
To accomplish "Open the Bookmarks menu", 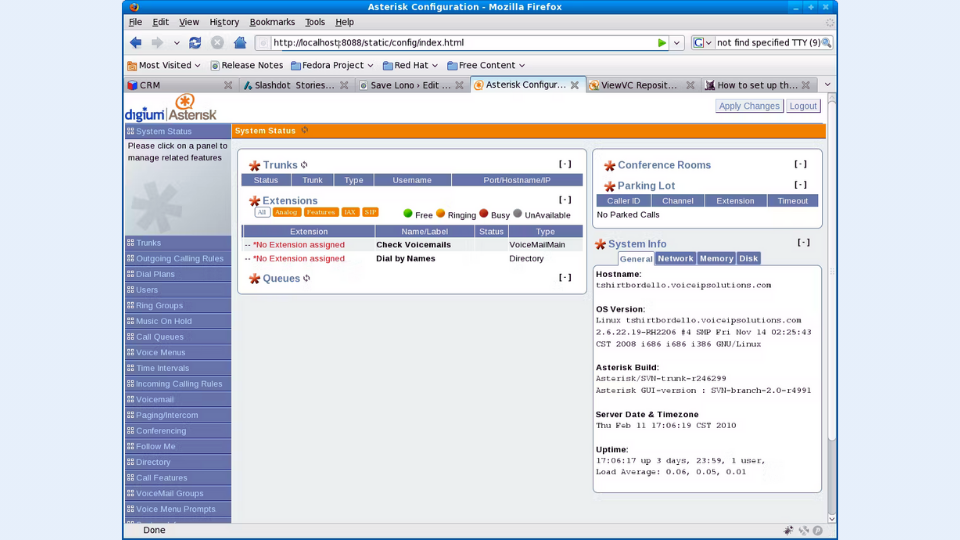I will tap(272, 21).
